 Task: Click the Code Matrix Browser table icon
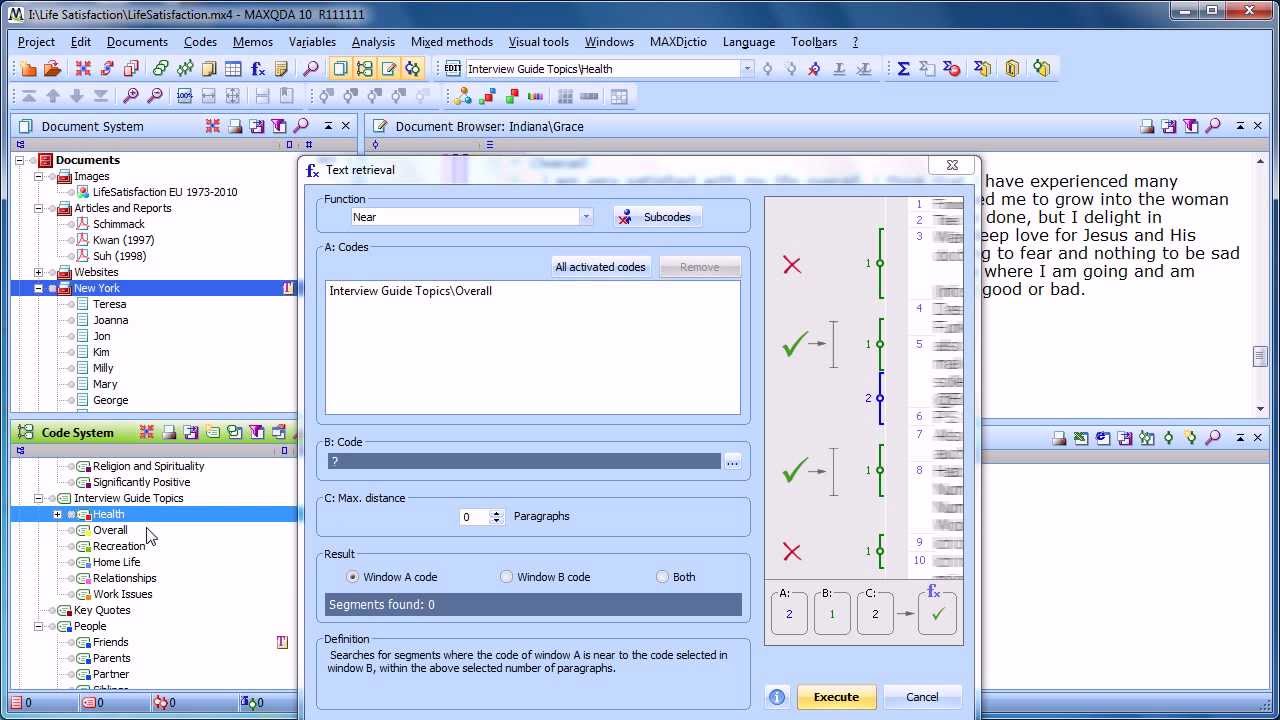233,69
